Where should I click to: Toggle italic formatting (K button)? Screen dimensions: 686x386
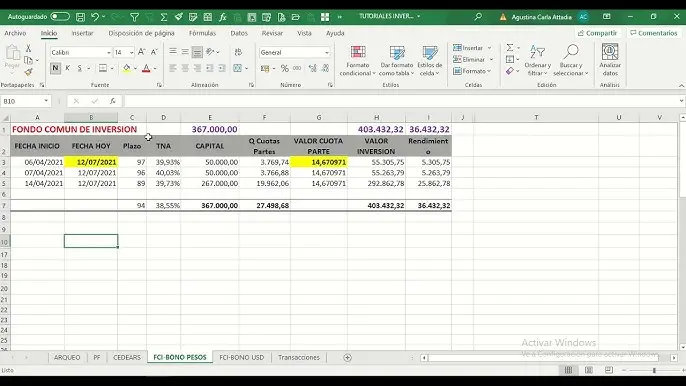click(x=67, y=68)
